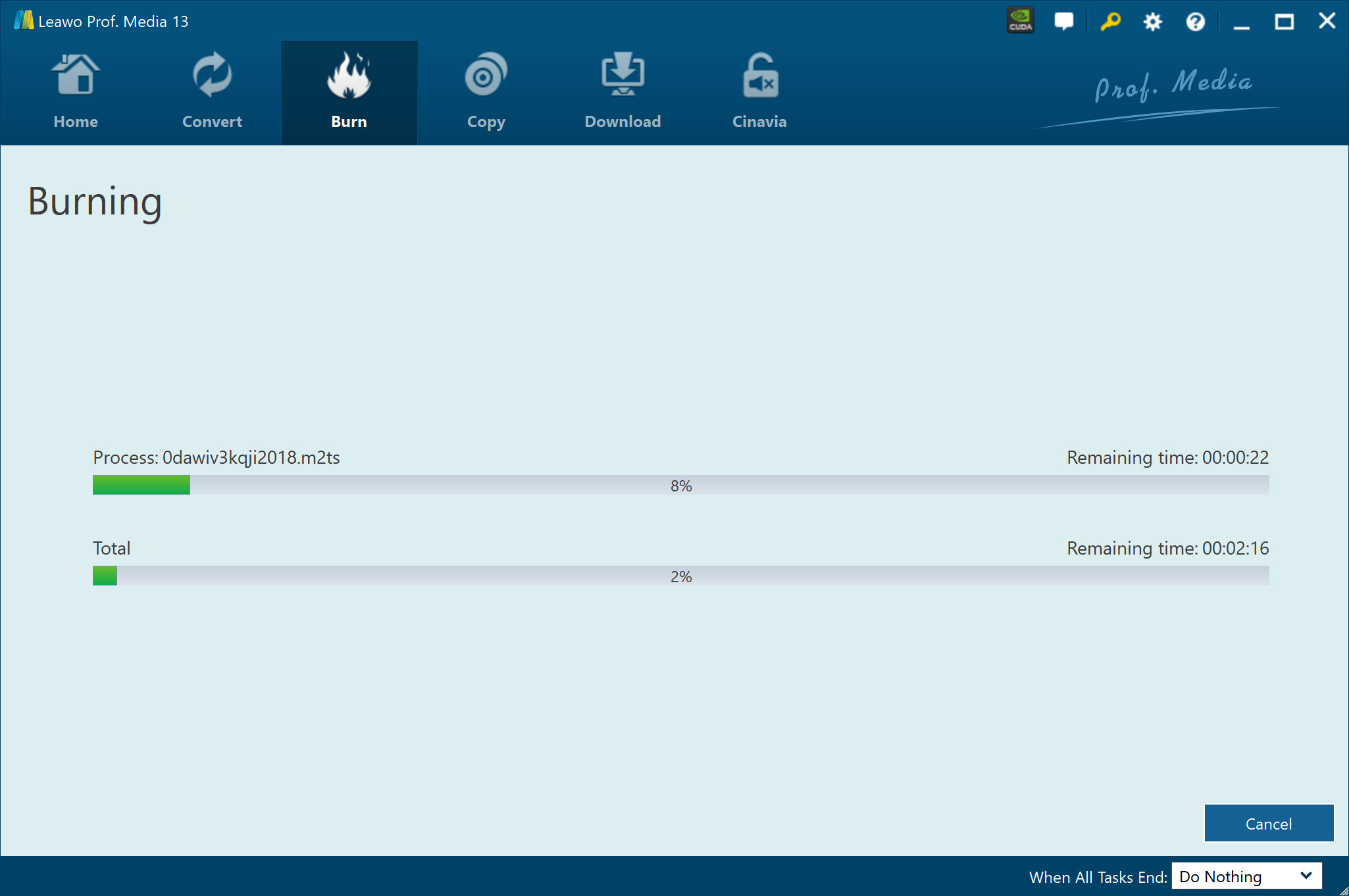The image size is (1349, 896).
Task: Cancel the burning process
Action: (x=1268, y=823)
